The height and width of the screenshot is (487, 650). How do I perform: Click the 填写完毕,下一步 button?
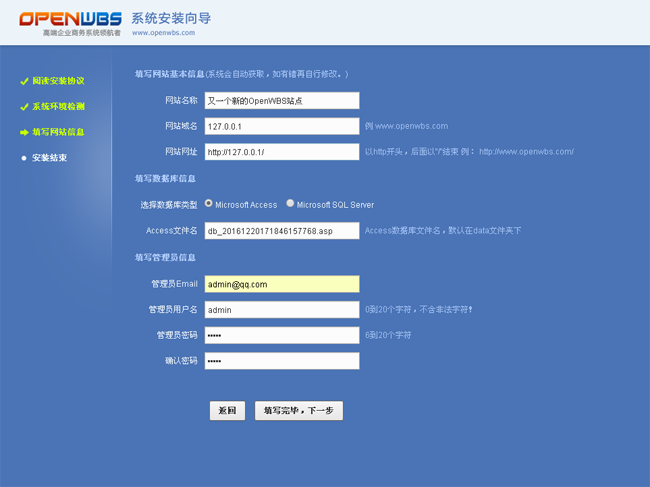tap(299, 411)
